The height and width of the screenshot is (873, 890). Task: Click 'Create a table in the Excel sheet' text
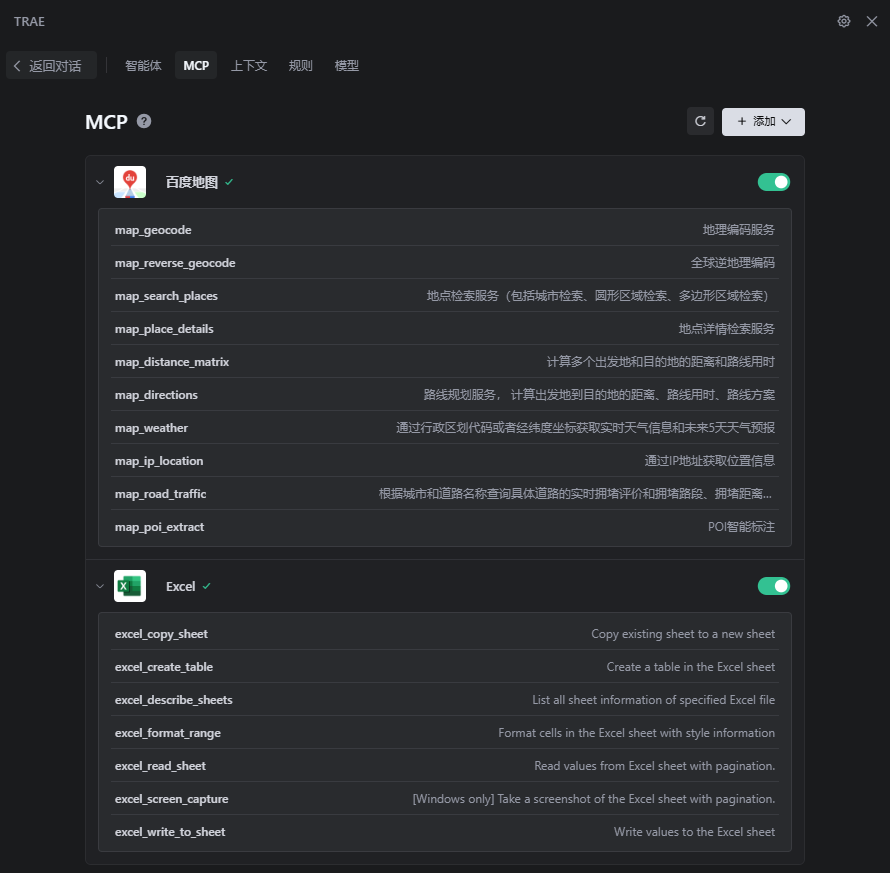click(690, 666)
